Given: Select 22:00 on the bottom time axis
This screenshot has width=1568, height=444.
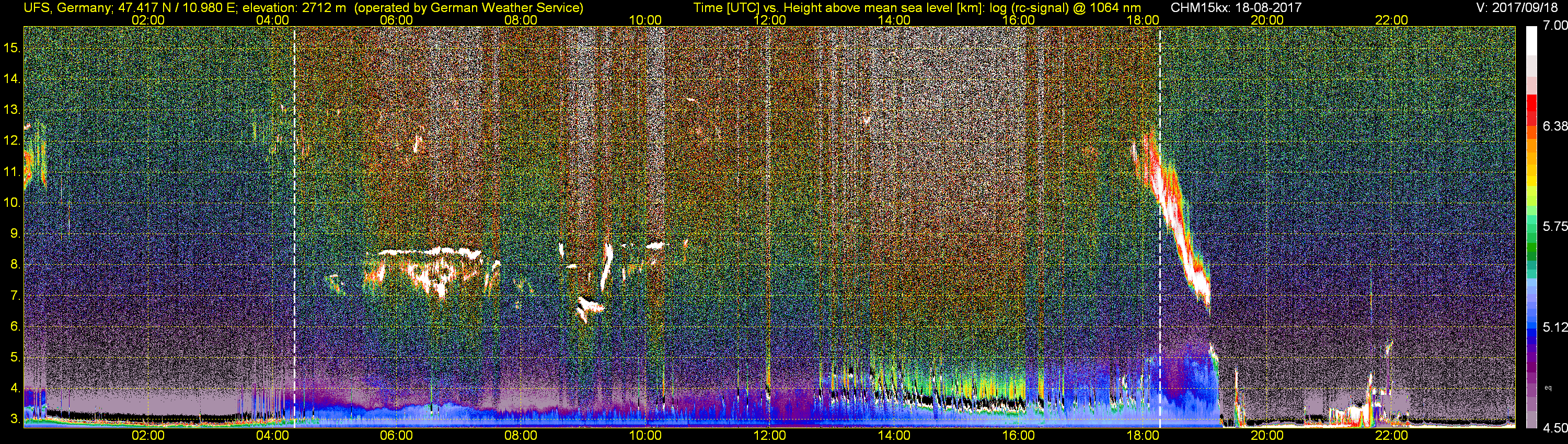Looking at the screenshot, I should point(1392,436).
